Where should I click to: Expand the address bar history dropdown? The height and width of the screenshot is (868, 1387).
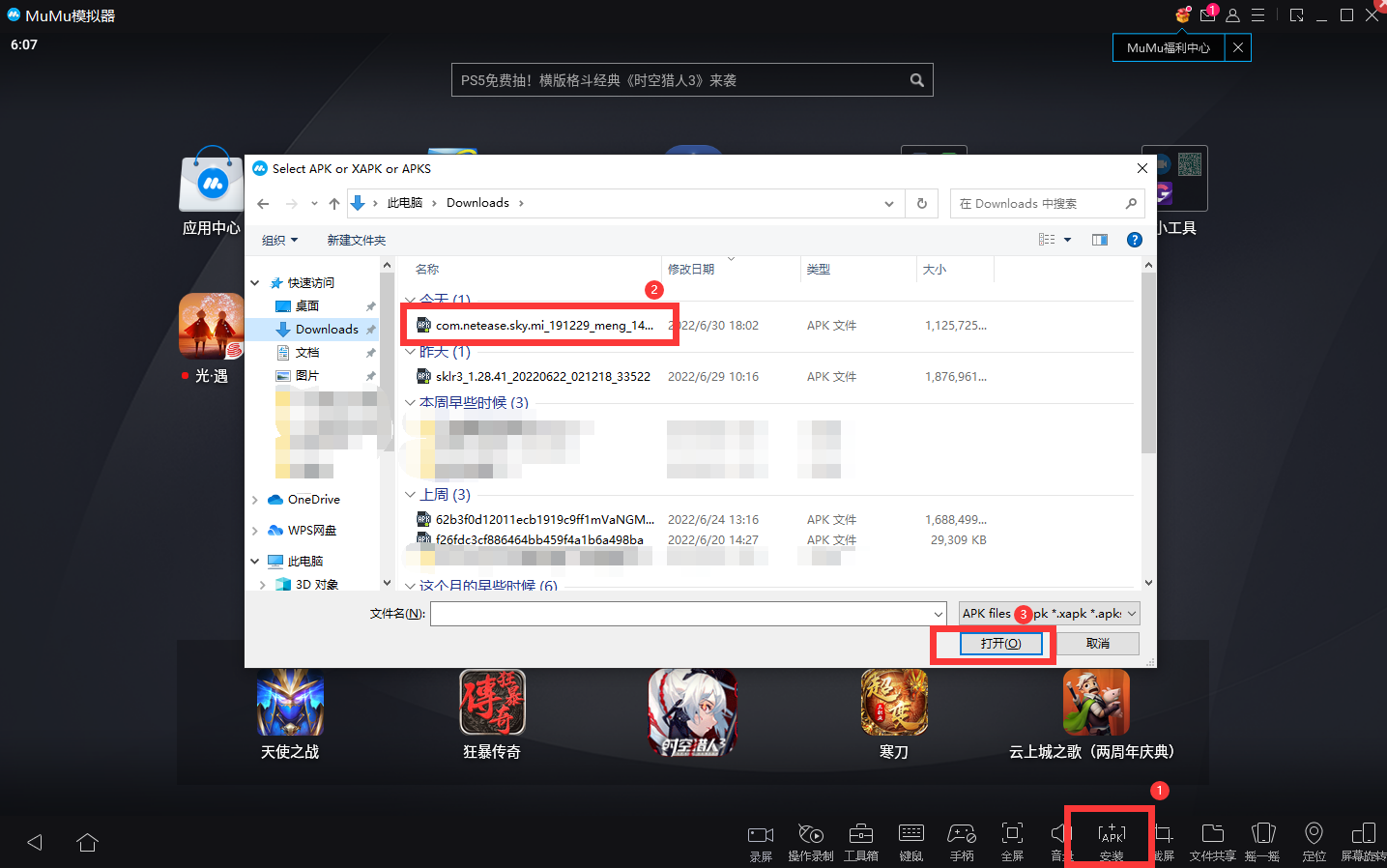click(888, 203)
